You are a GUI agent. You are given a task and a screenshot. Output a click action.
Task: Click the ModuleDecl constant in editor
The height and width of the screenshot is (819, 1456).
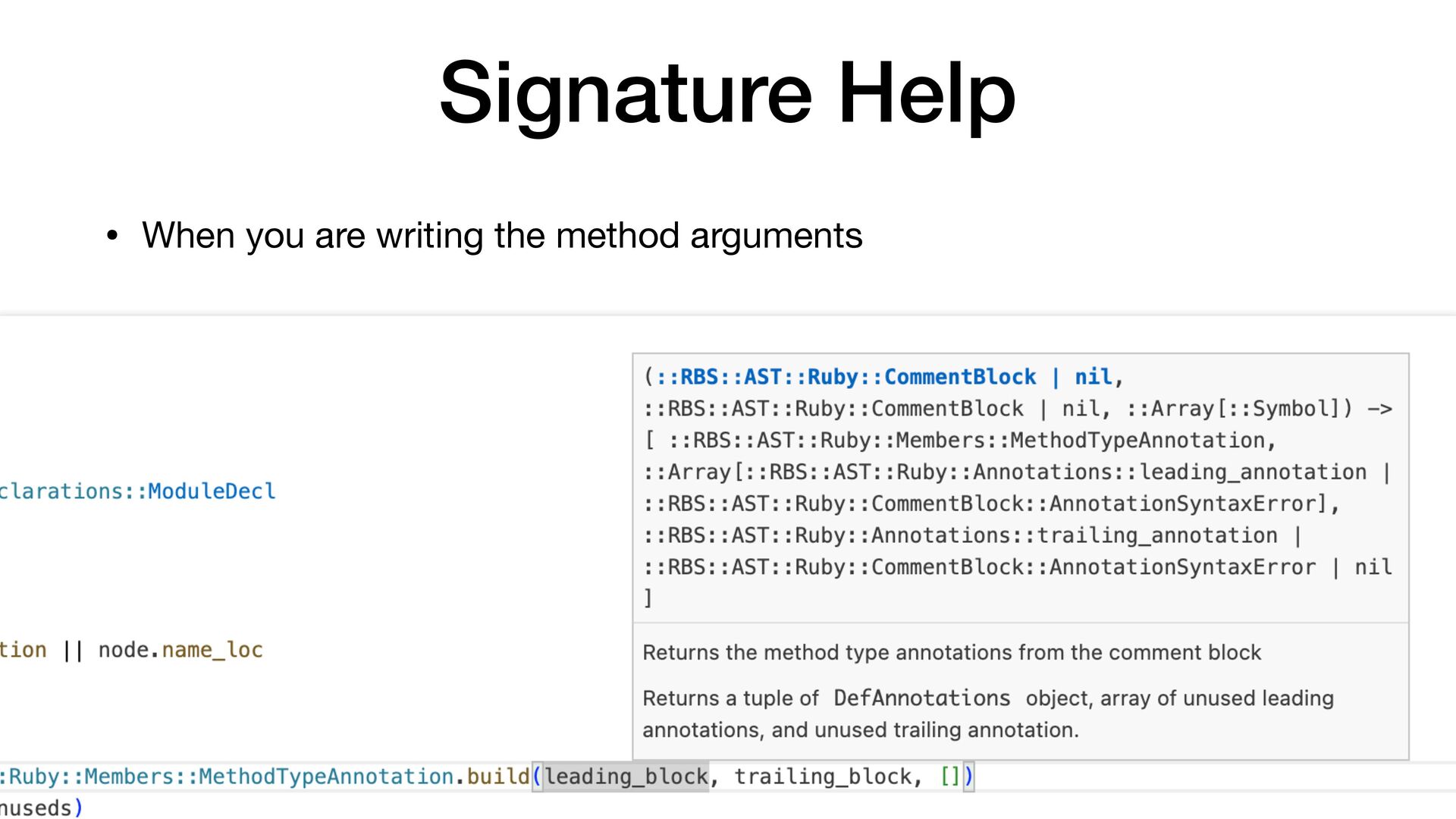click(211, 491)
